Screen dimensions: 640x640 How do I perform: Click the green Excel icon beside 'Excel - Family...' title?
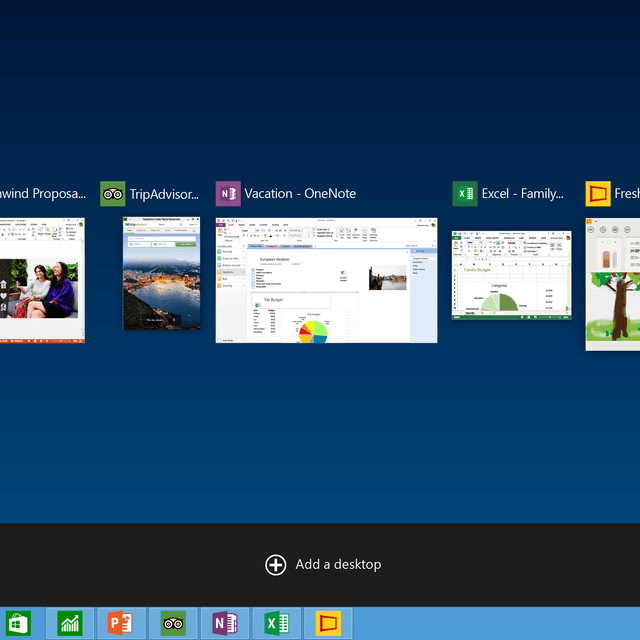click(465, 193)
